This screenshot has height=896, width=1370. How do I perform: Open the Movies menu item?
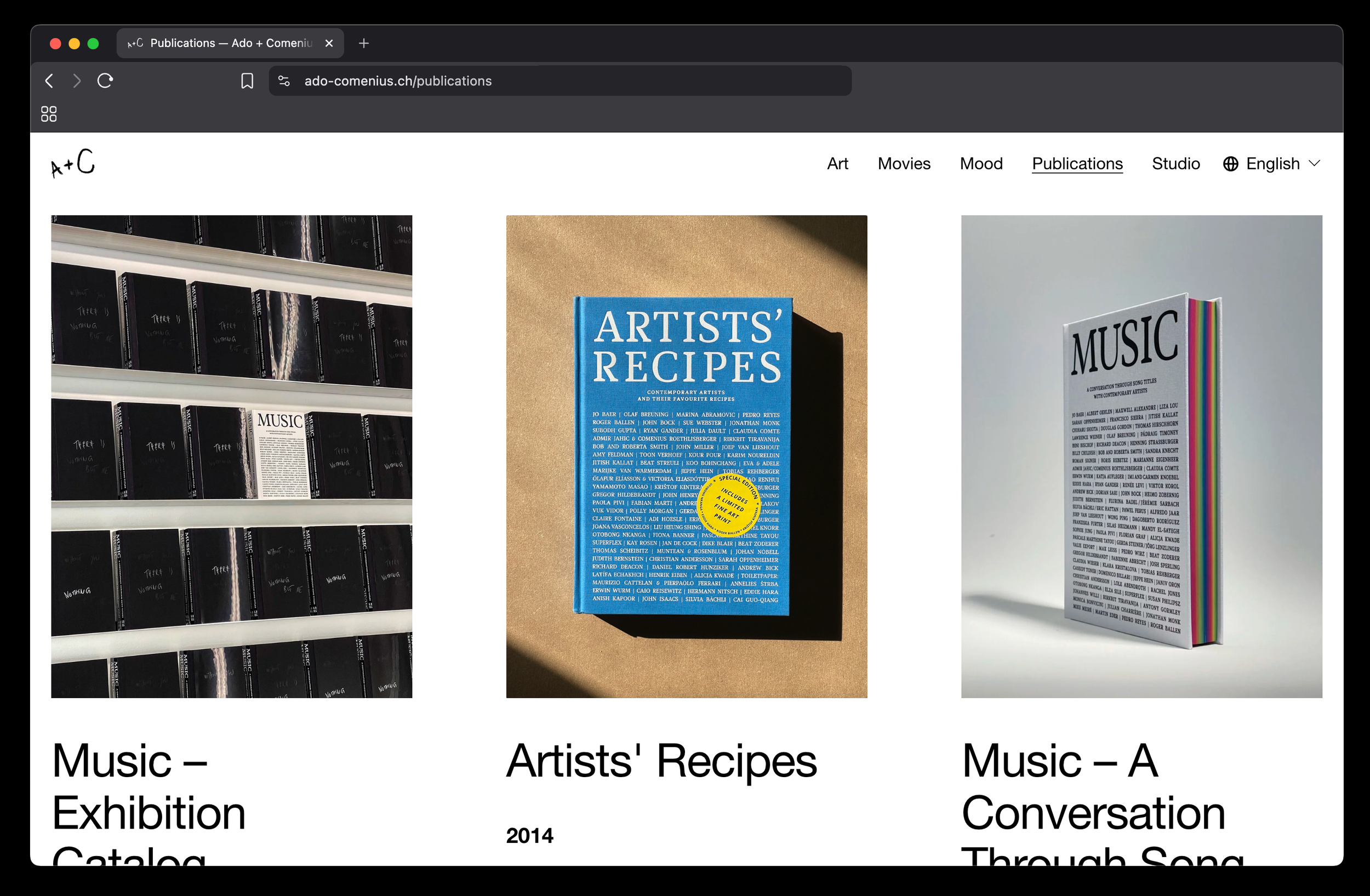point(904,164)
